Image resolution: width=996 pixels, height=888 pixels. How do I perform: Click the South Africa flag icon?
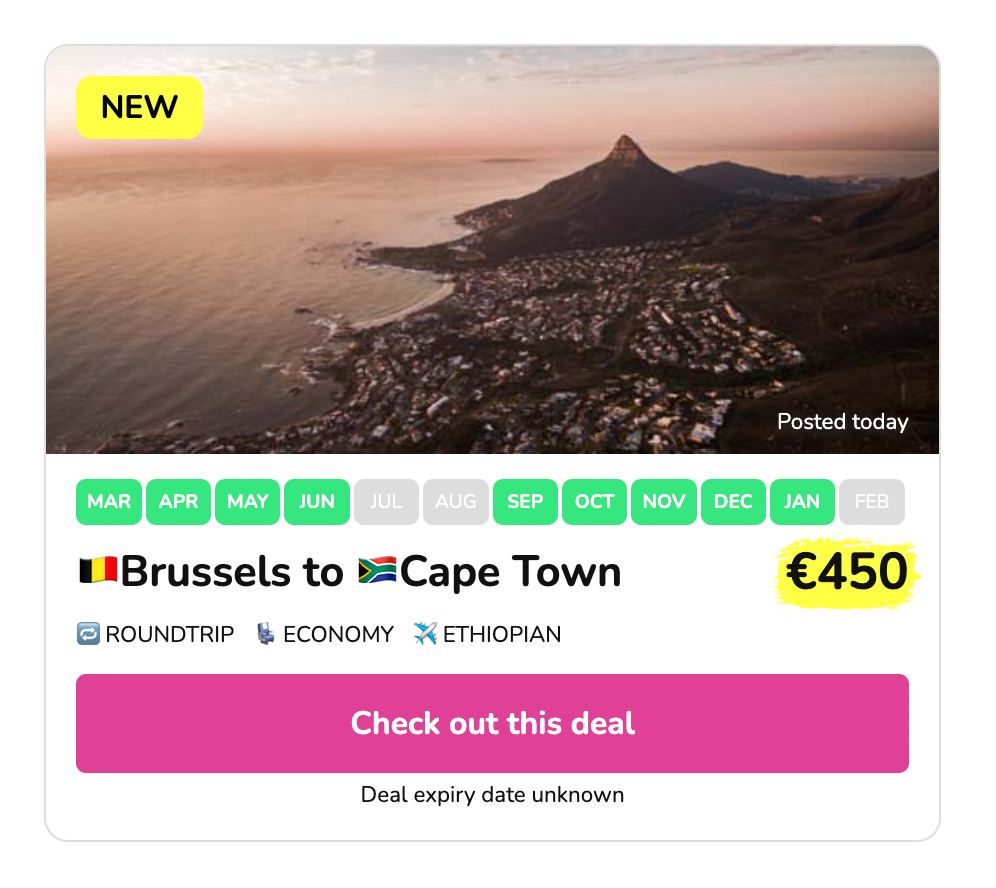pos(377,572)
